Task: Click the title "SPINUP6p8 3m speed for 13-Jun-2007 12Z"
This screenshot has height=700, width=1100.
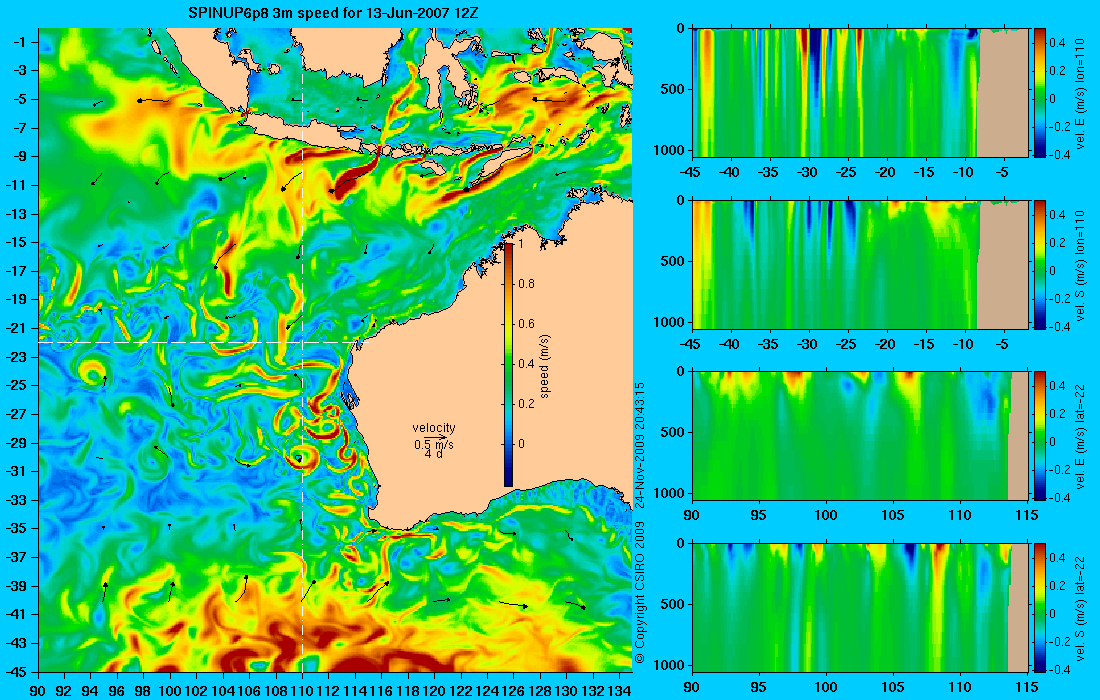Action: click(x=334, y=13)
